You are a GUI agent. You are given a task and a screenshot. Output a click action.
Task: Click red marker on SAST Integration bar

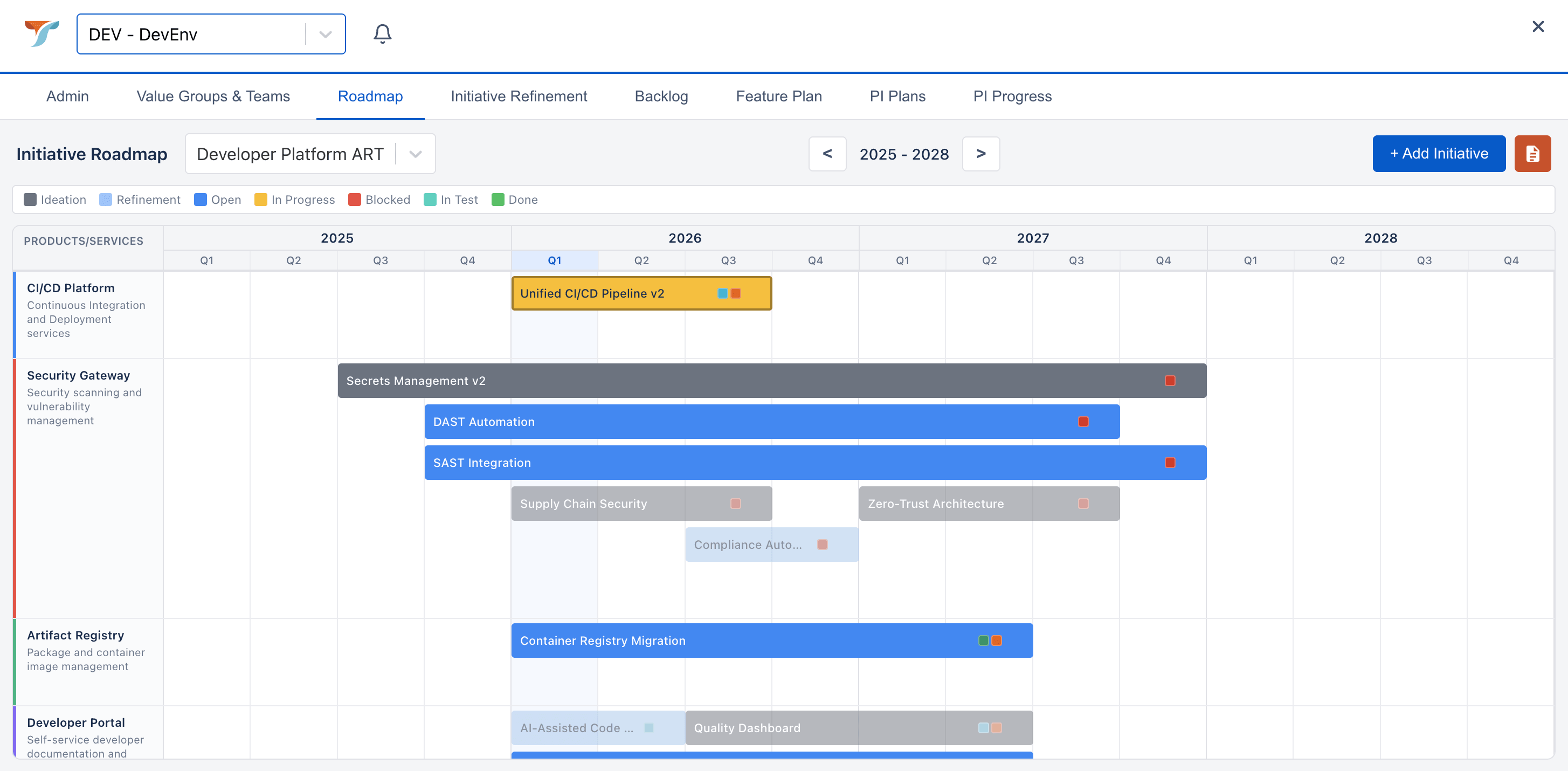click(x=1169, y=463)
